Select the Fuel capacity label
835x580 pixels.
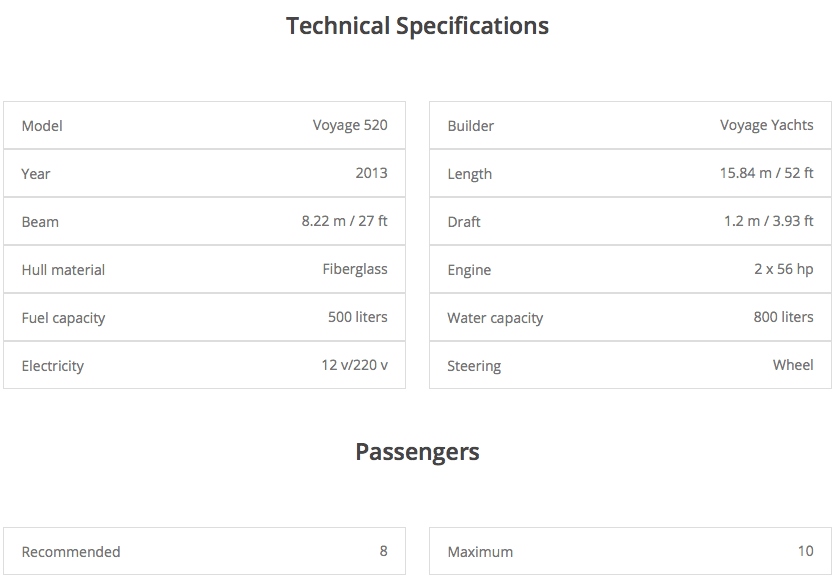pos(63,318)
